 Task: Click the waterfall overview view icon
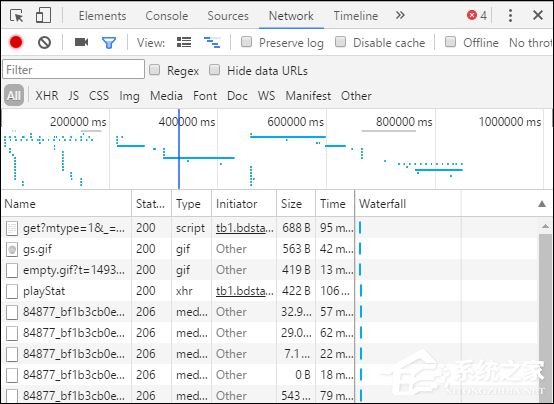pos(212,42)
